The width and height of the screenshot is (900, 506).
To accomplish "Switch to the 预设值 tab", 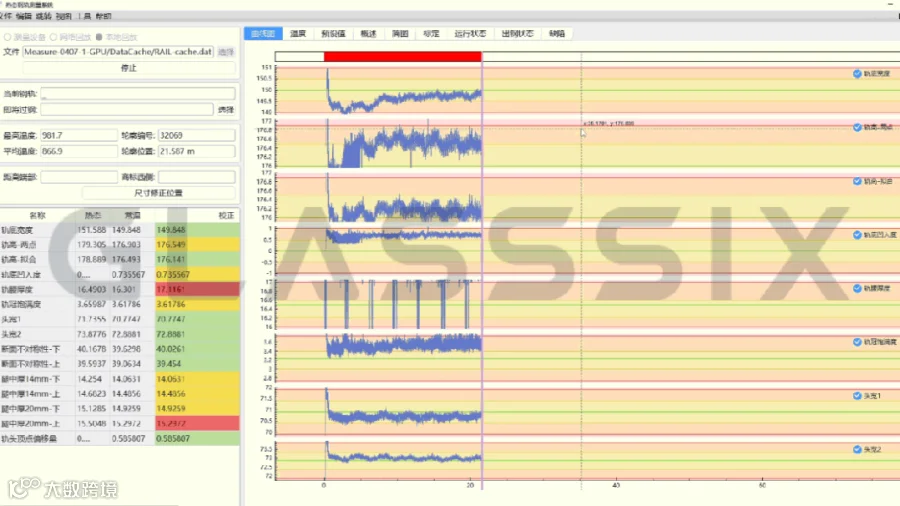I will (333, 33).
